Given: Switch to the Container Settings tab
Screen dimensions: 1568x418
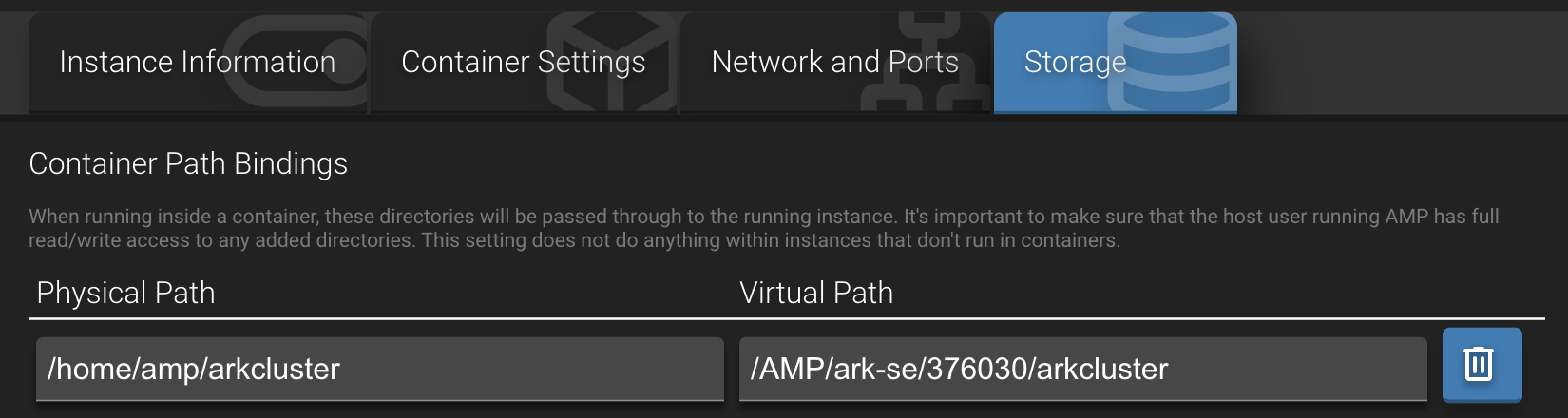Looking at the screenshot, I should pos(523,63).
